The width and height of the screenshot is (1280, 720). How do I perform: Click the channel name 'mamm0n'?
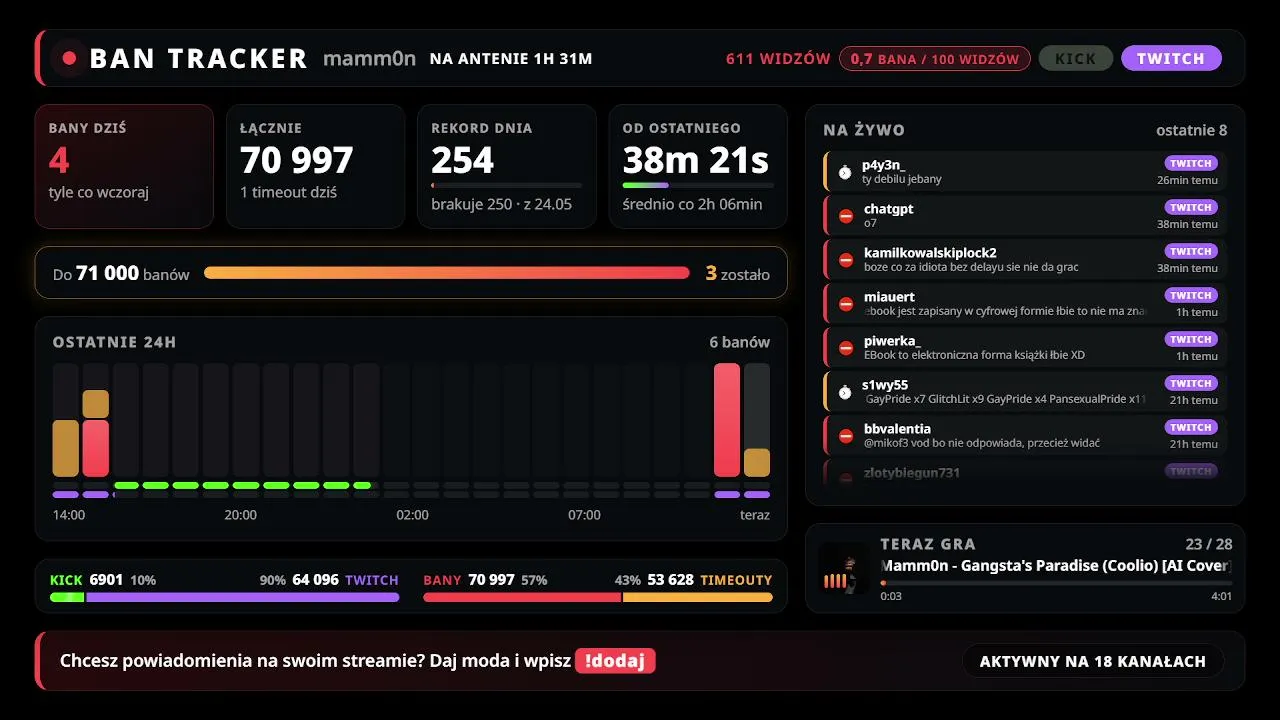pos(369,58)
